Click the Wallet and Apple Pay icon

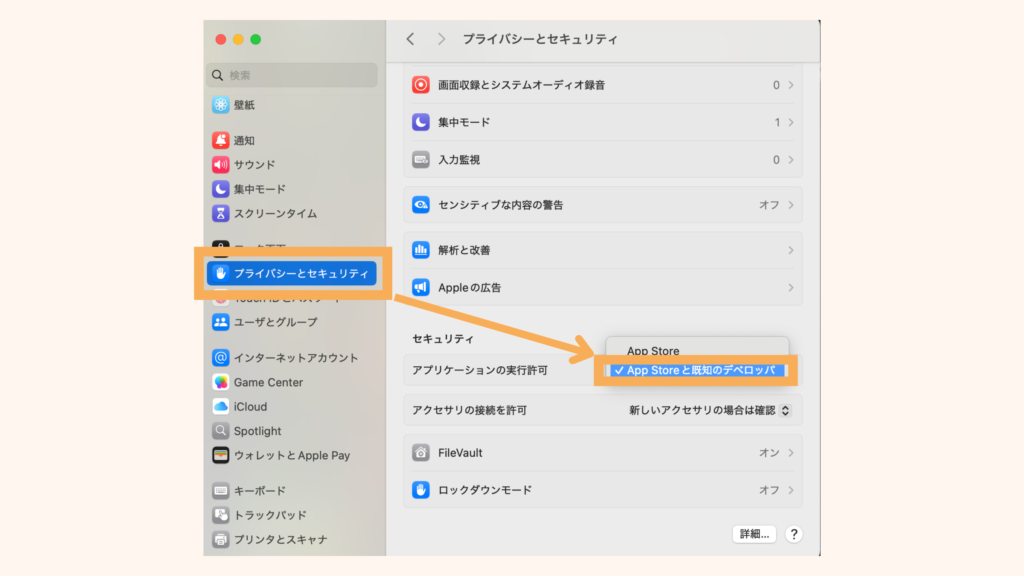(x=222, y=454)
